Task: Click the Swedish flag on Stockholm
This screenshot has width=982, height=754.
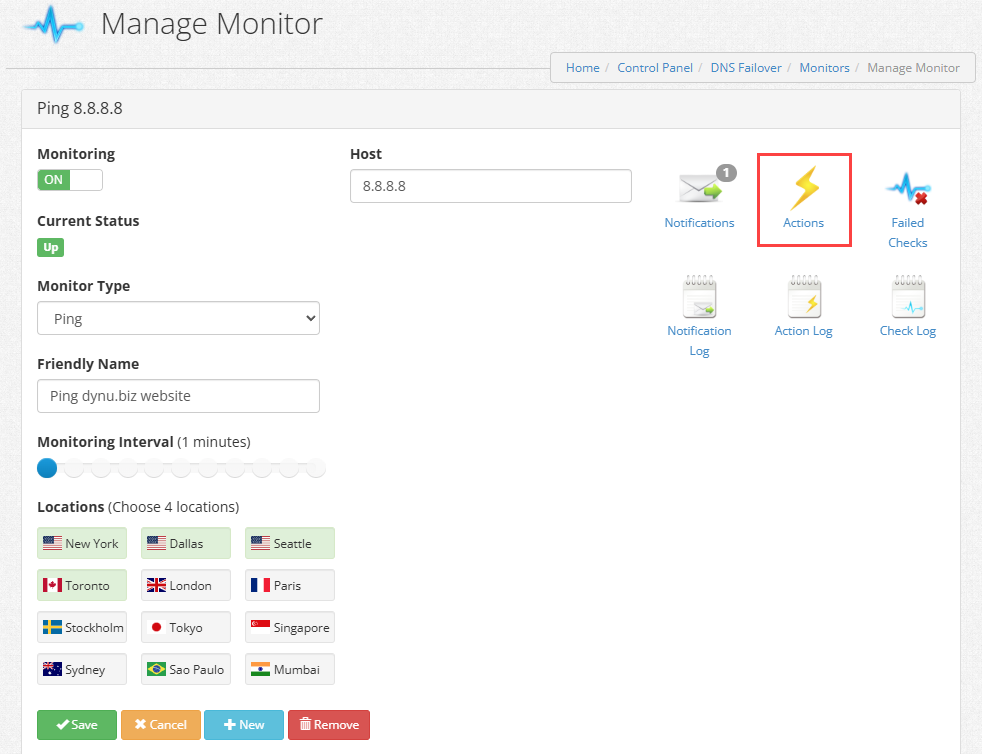Action: 53,627
